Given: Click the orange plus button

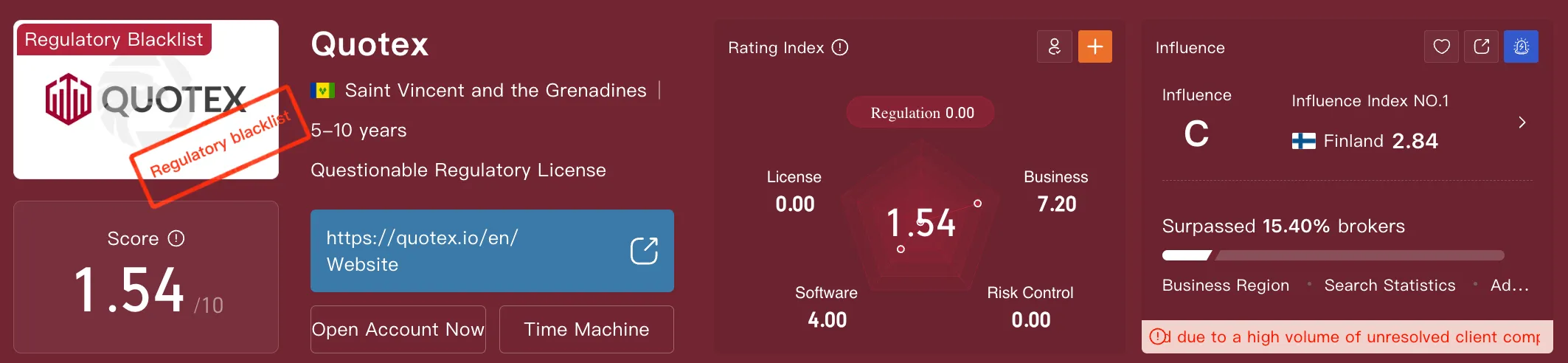Looking at the screenshot, I should point(1095,46).
